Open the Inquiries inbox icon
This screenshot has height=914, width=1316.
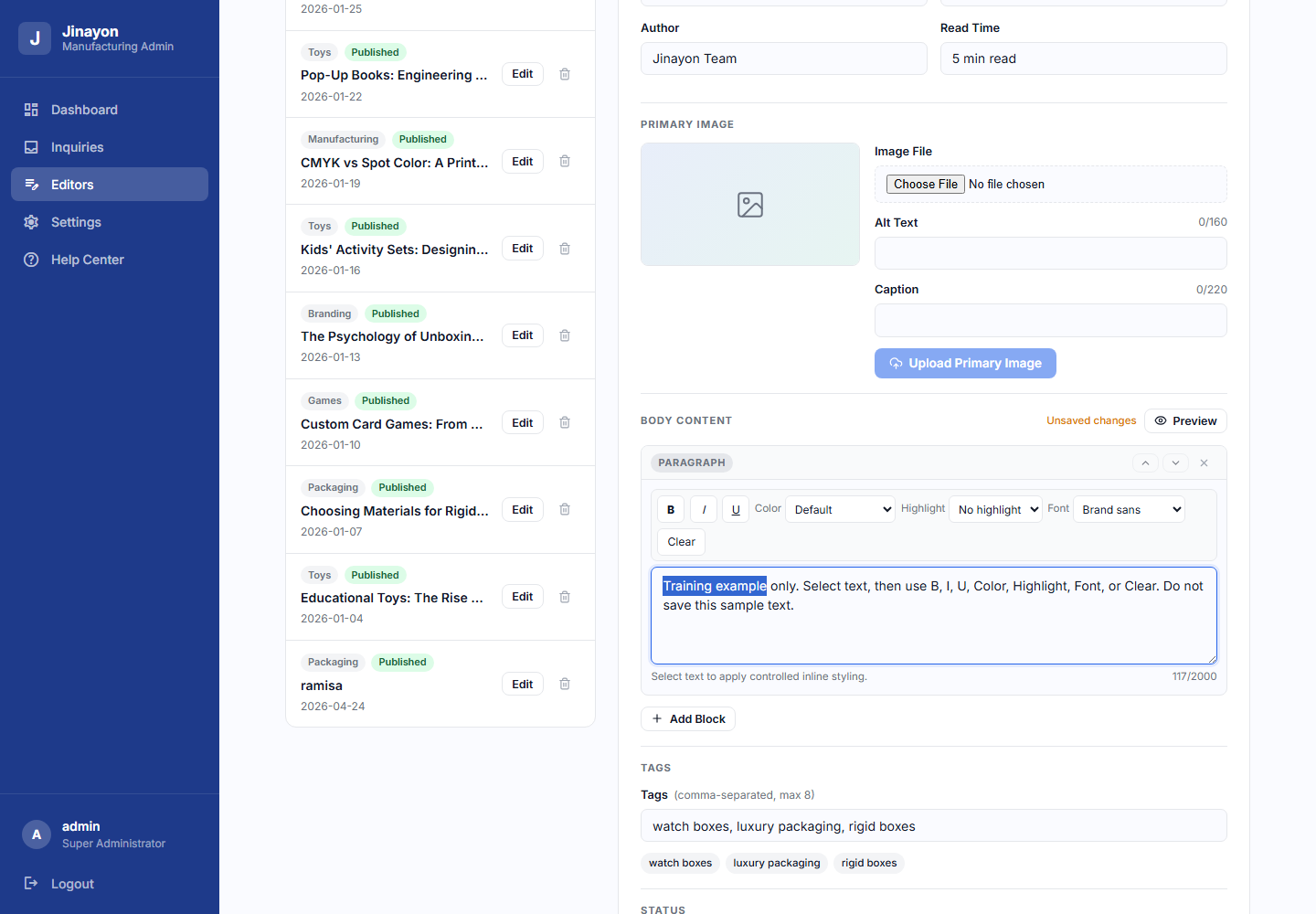coord(31,147)
